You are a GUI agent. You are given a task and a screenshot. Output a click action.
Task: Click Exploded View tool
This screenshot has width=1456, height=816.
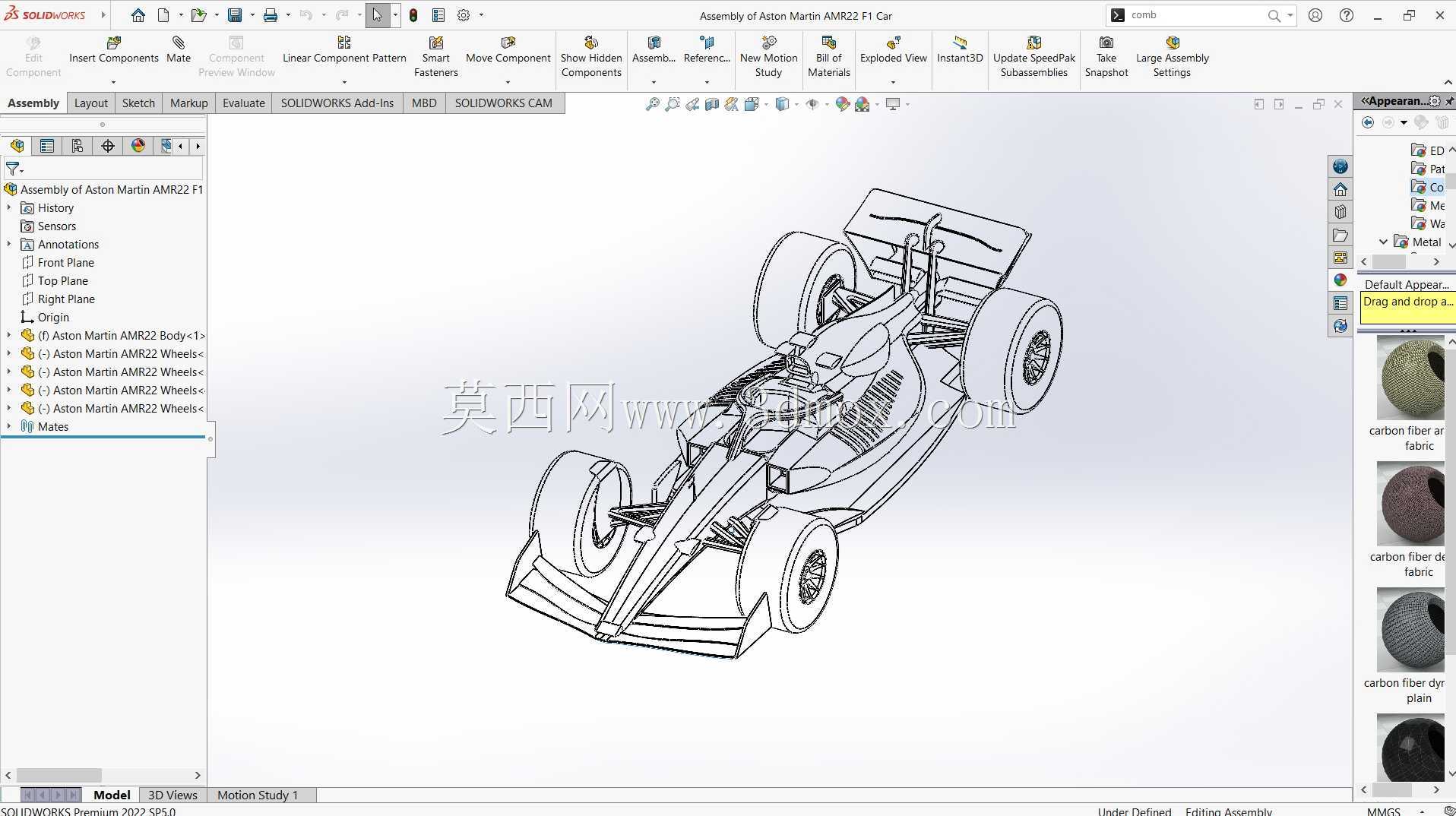click(x=894, y=50)
